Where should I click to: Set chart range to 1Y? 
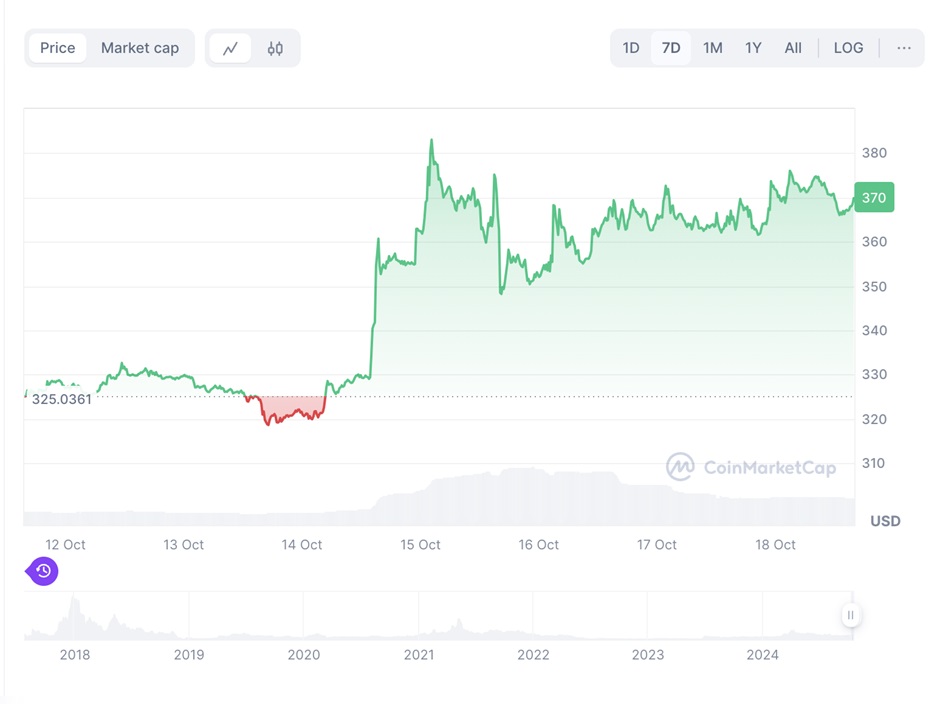(x=753, y=48)
